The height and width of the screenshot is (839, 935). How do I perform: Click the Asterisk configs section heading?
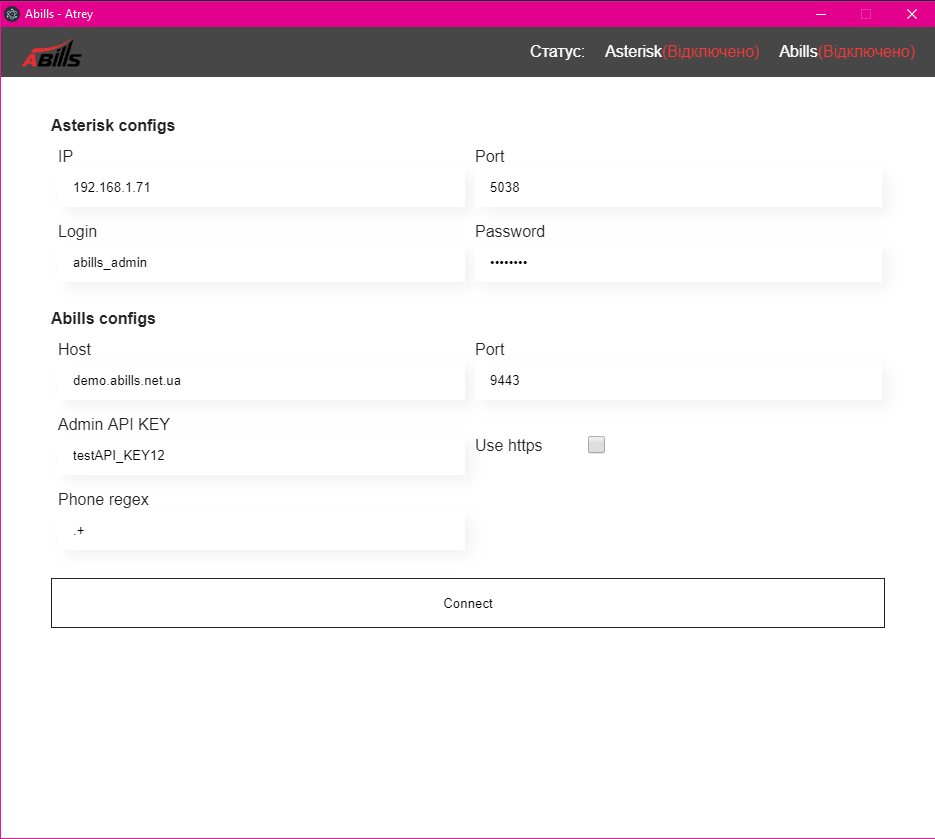click(113, 126)
